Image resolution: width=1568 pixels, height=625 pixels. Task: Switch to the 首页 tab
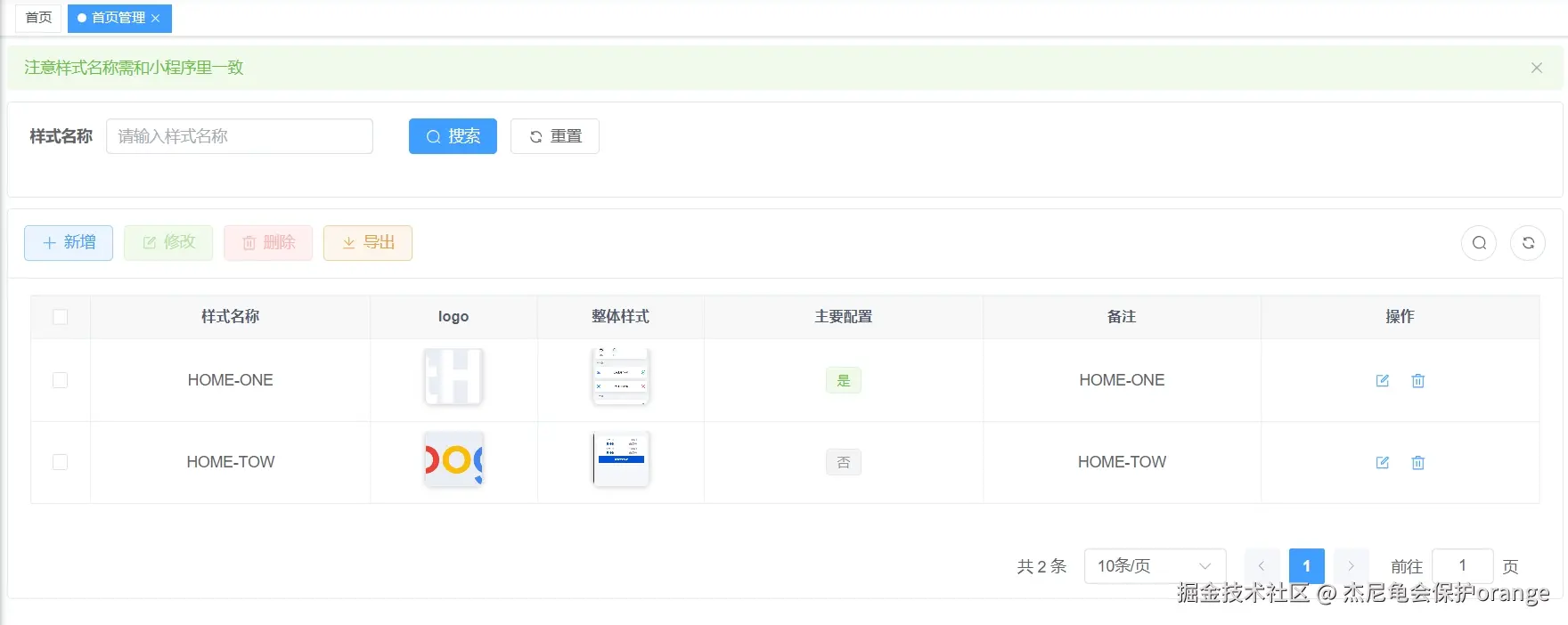(38, 18)
